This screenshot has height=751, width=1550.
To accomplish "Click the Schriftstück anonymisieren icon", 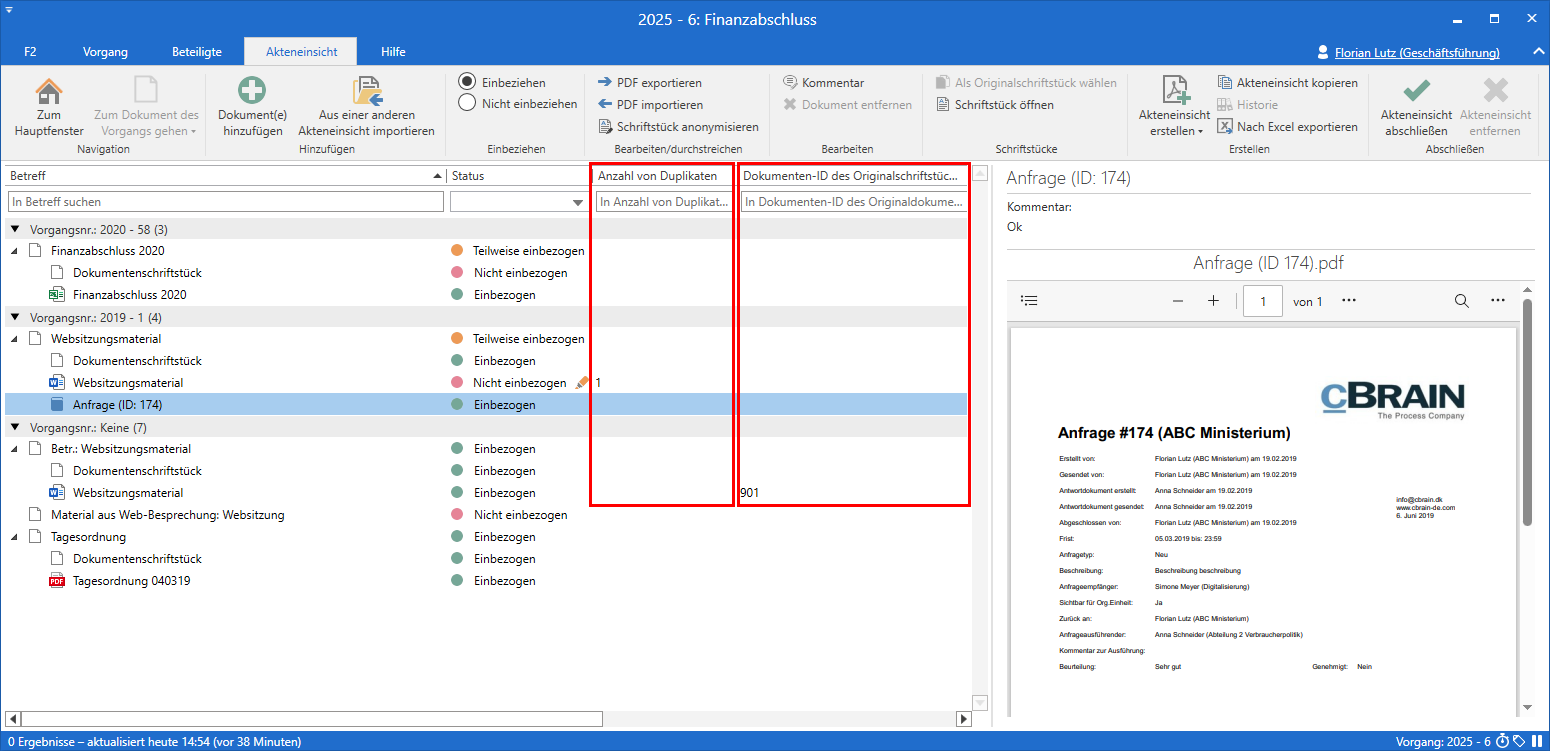I will point(605,127).
